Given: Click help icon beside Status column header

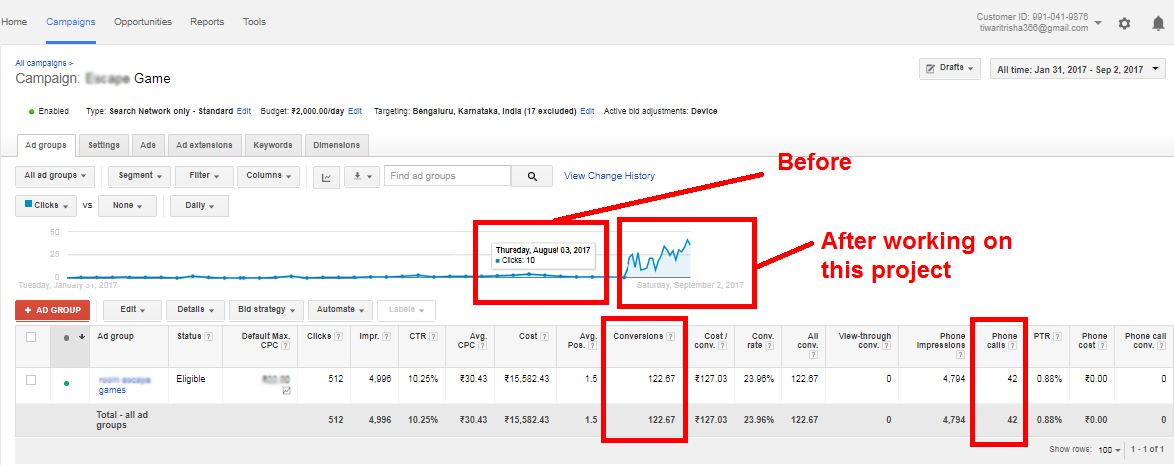Looking at the screenshot, I should (x=208, y=336).
